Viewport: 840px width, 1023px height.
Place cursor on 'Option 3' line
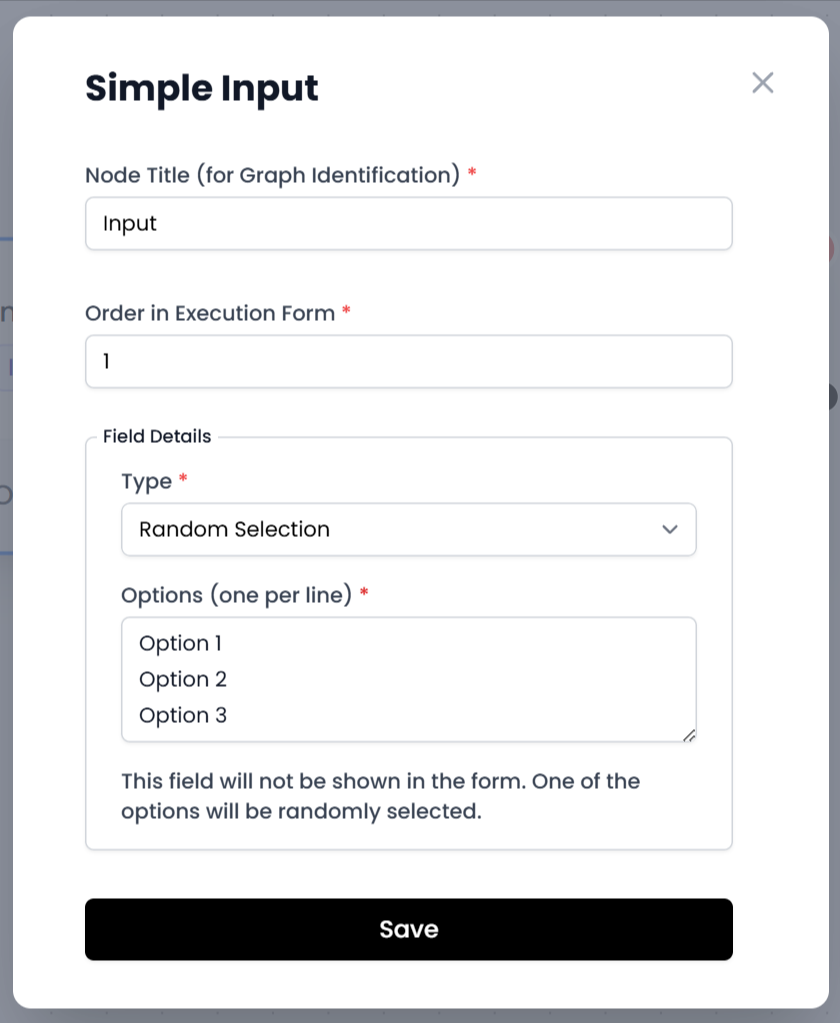[183, 715]
